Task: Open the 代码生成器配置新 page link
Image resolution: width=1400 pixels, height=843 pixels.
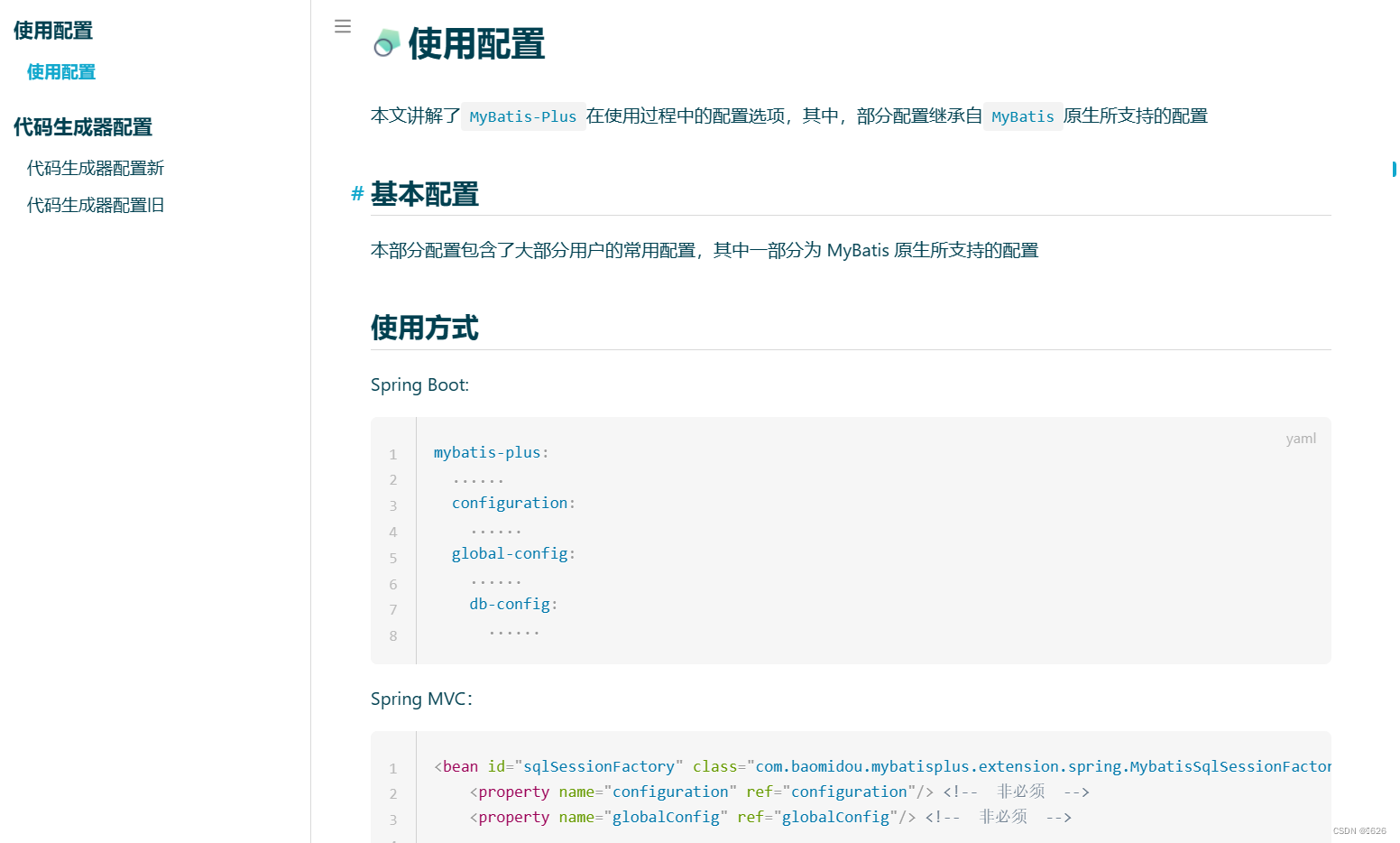Action: 96,168
